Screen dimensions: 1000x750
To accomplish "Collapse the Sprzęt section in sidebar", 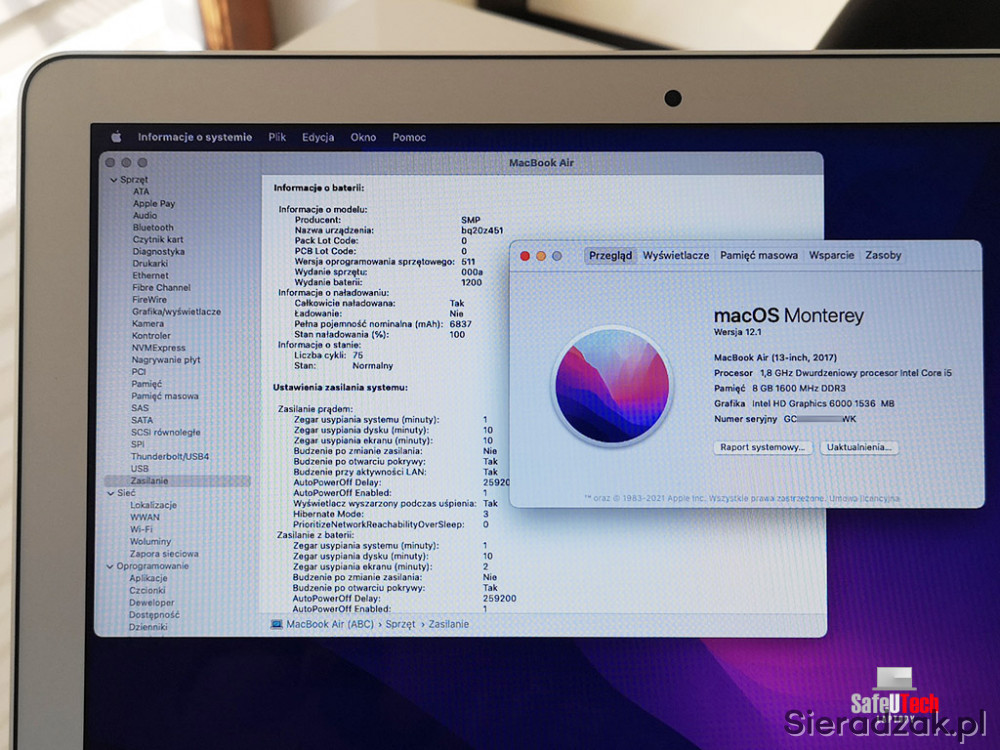I will pos(113,180).
